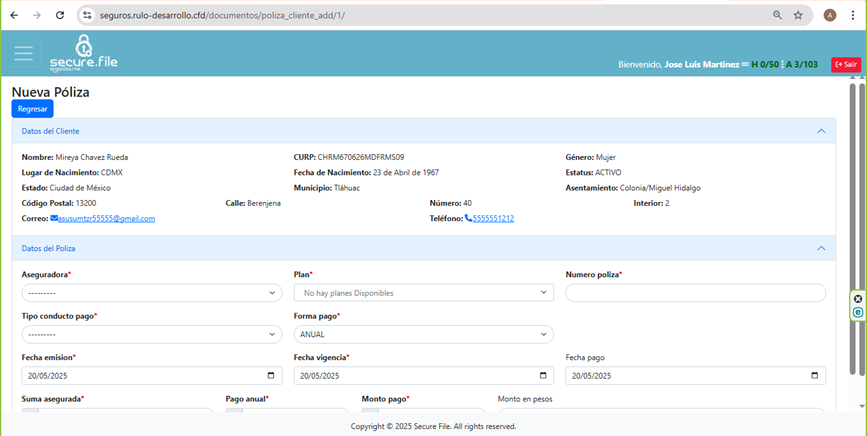Open calendar picker in Fecha pago
This screenshot has width=867, height=436.
coord(816,376)
